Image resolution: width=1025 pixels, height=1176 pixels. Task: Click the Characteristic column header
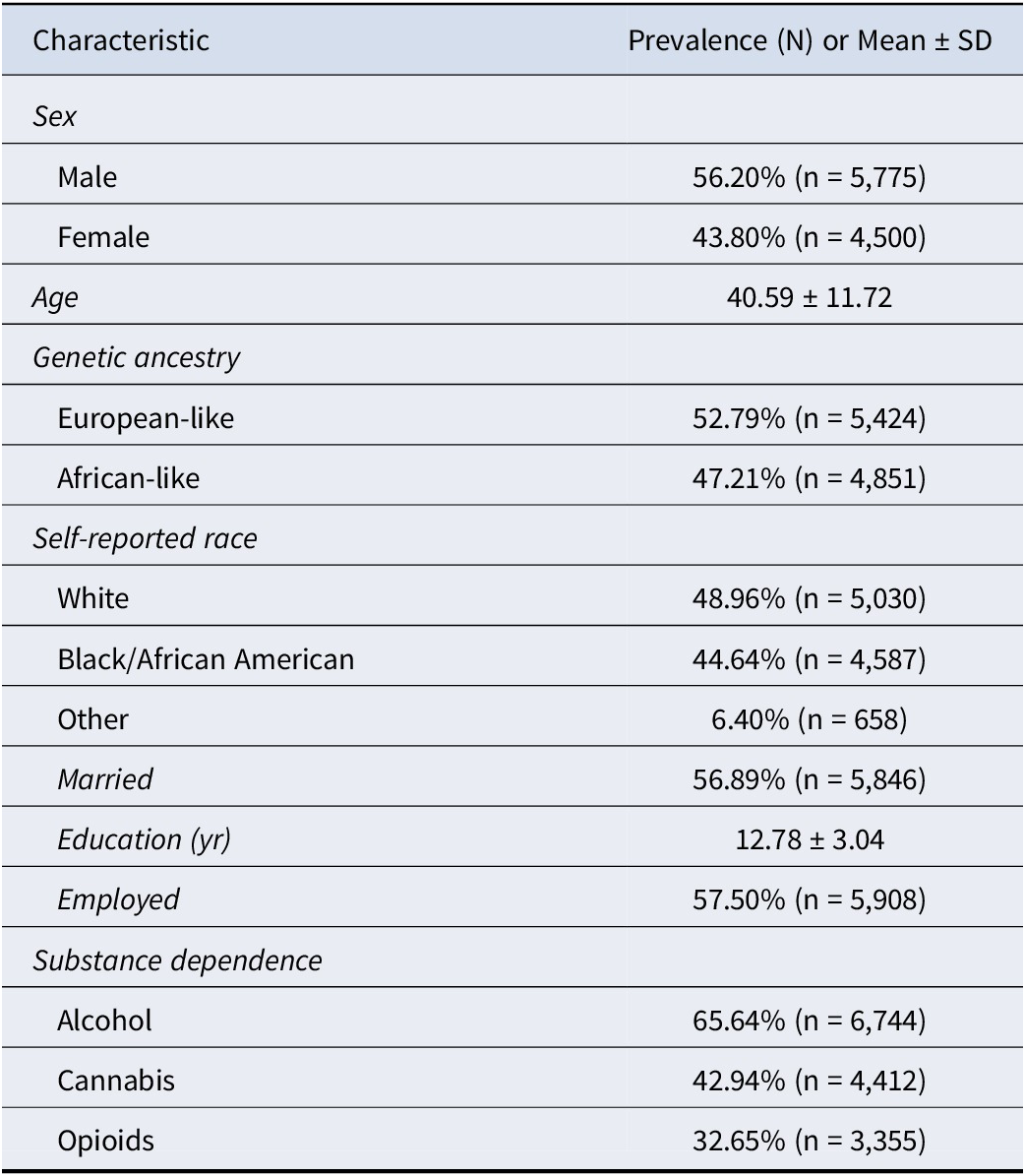click(x=121, y=40)
